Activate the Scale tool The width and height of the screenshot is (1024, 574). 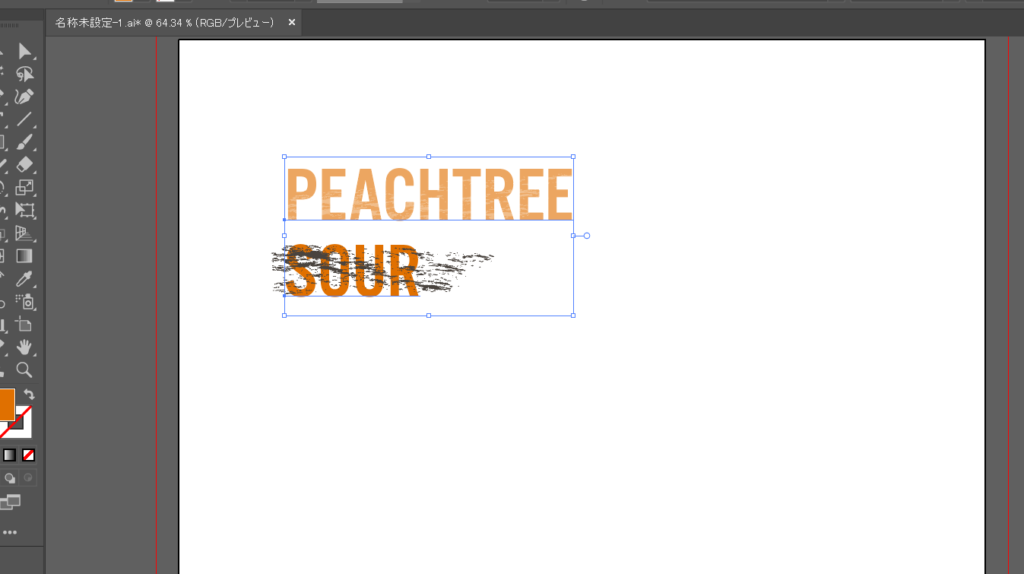[x=24, y=187]
